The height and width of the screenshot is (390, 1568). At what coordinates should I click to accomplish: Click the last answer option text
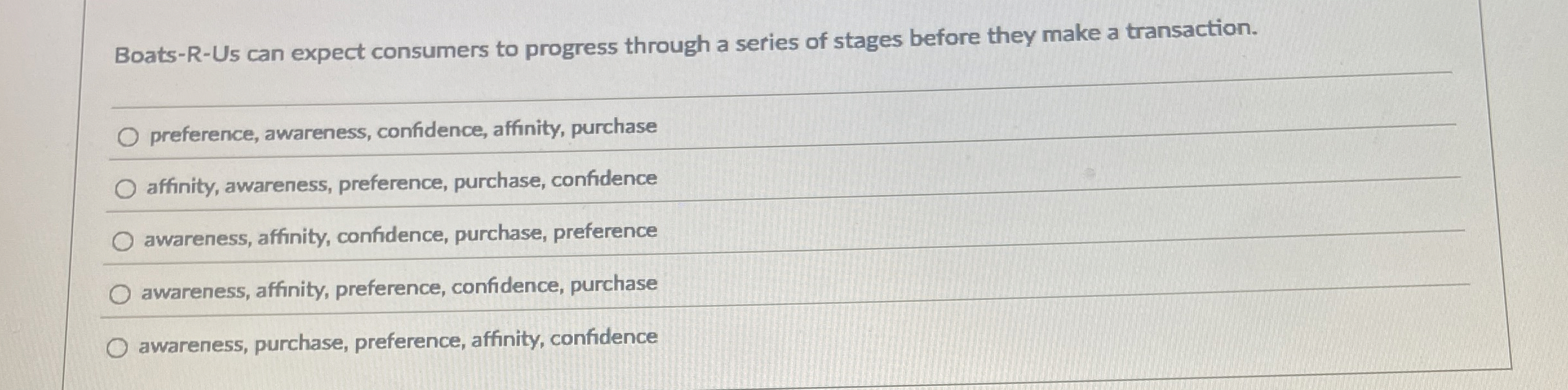click(x=397, y=341)
